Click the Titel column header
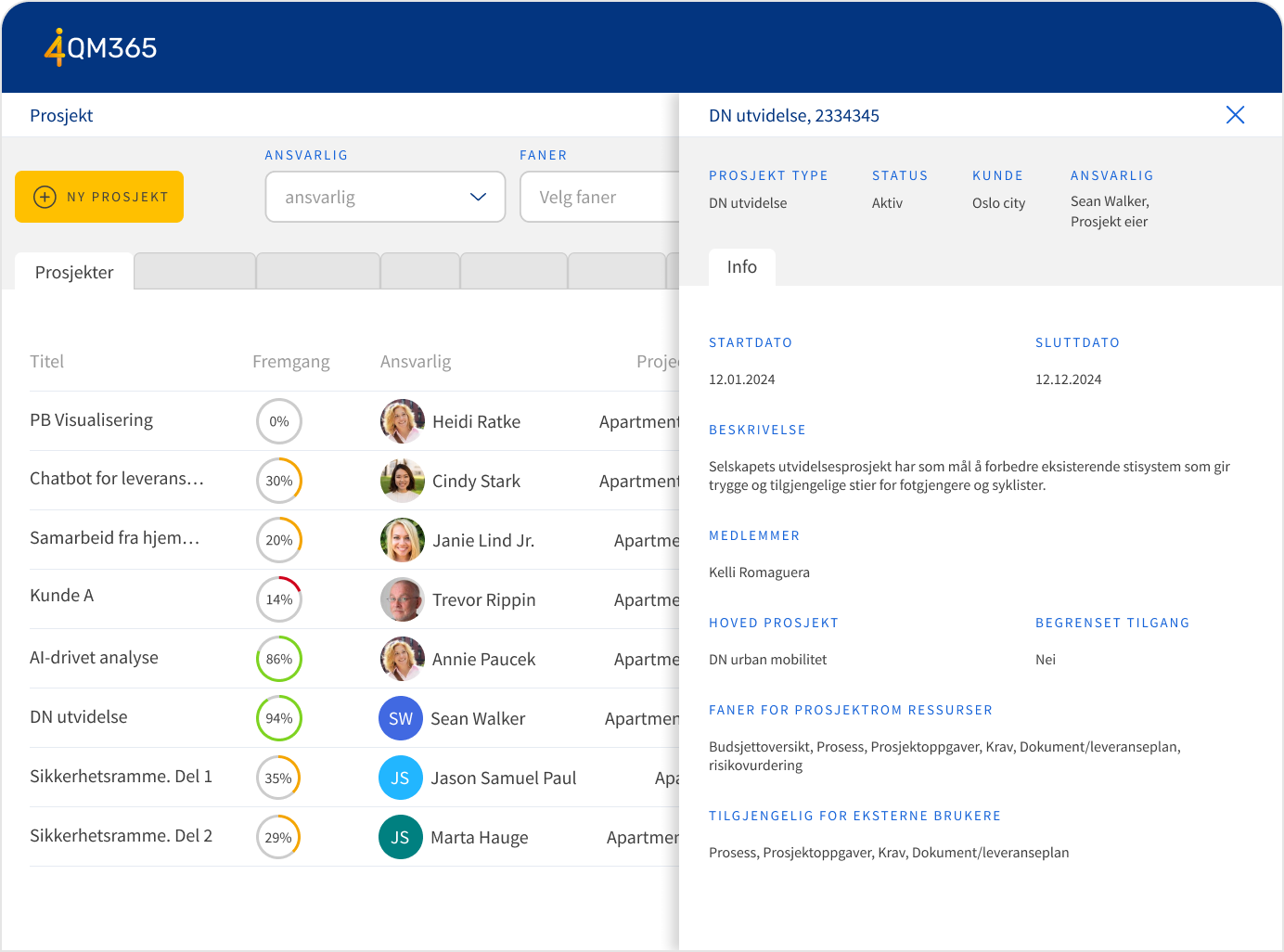The height and width of the screenshot is (952, 1284). pos(46,361)
